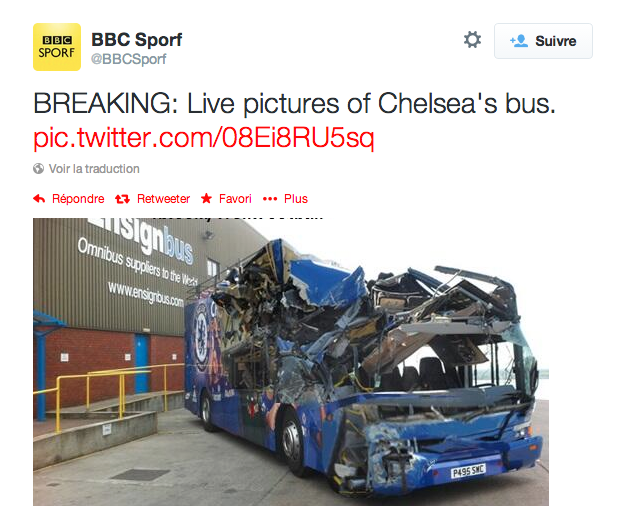Click the Retweeter label
The height and width of the screenshot is (517, 630).
(x=163, y=199)
